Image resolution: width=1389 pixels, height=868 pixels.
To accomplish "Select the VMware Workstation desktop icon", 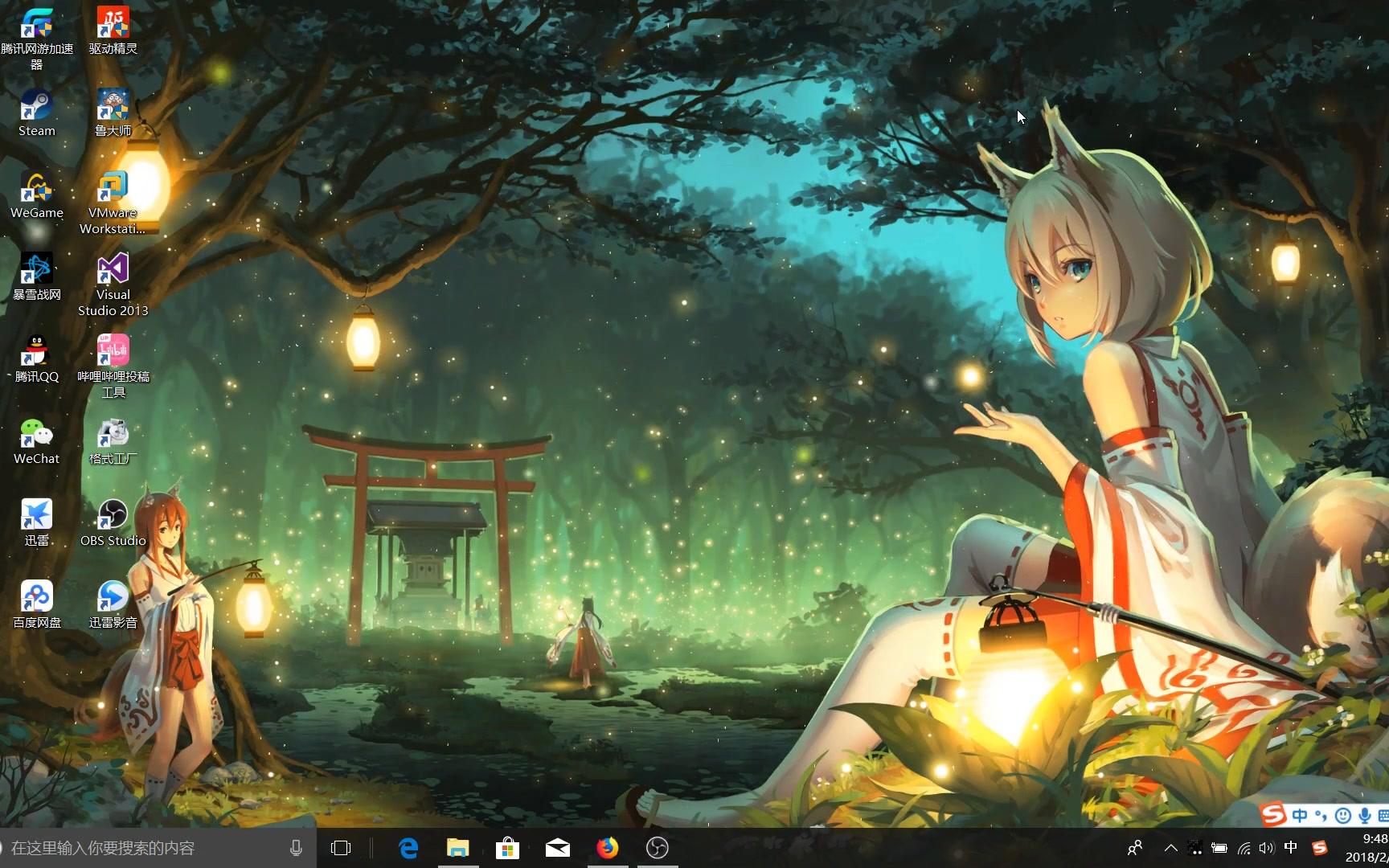I will coord(113,203).
